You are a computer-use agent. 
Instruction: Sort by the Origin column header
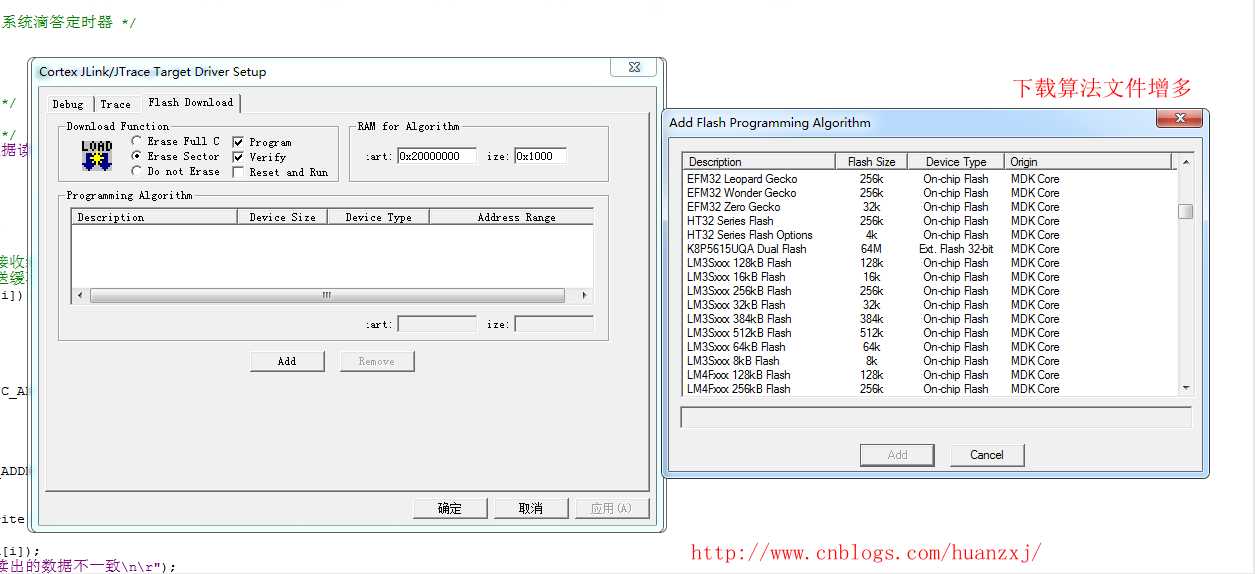(x=1088, y=161)
